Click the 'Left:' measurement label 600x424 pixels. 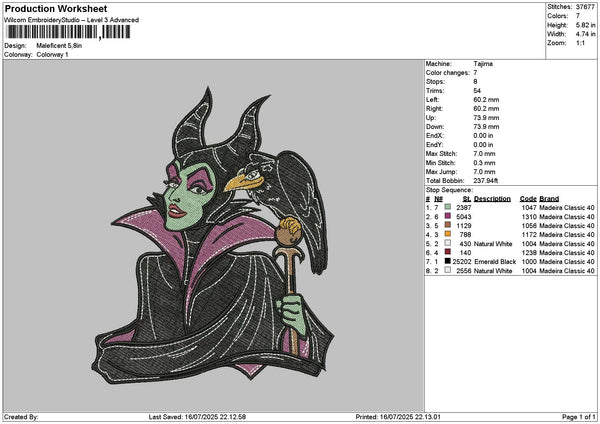432,99
